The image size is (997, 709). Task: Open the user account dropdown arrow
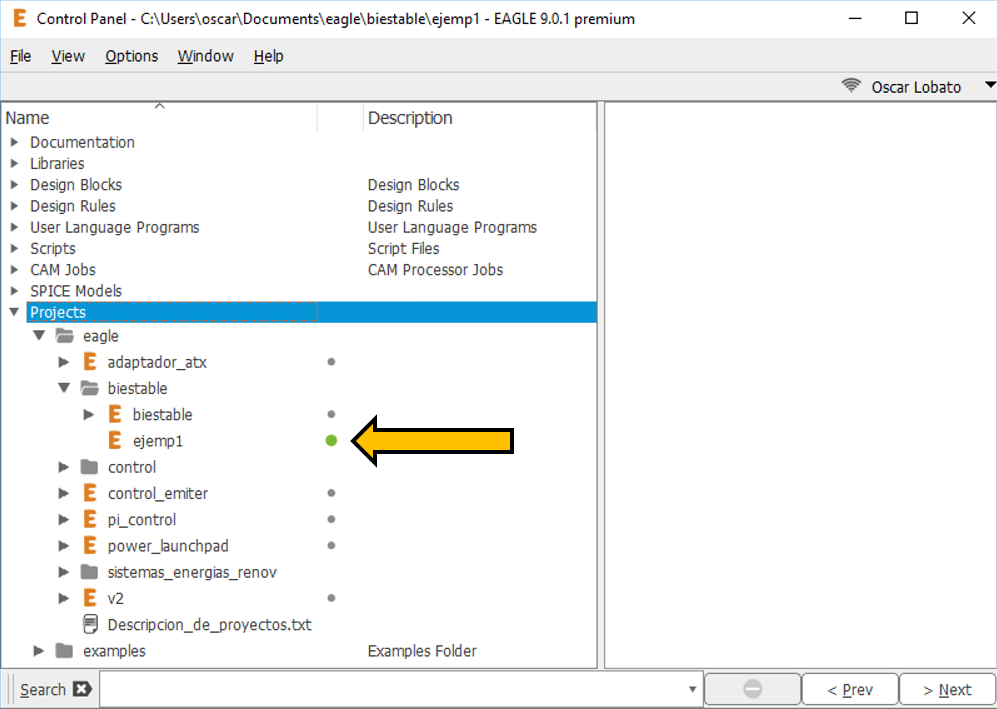click(x=989, y=86)
